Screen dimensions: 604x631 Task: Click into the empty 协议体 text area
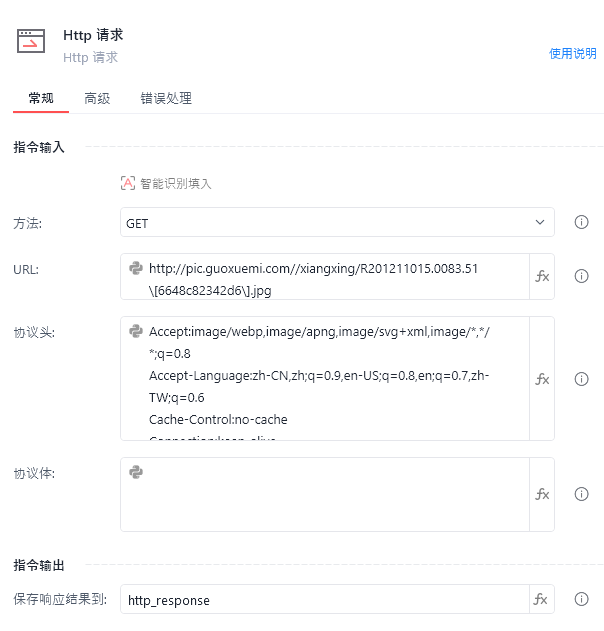(325, 494)
